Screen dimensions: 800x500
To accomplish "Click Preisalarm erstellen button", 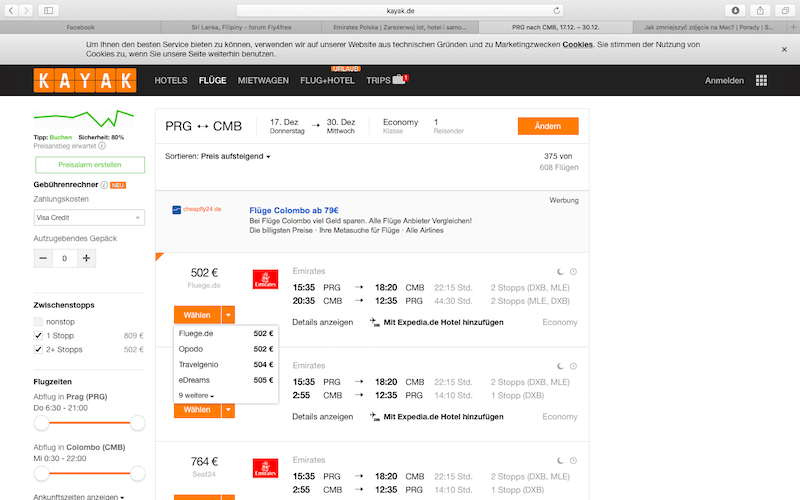I will 90,165.
